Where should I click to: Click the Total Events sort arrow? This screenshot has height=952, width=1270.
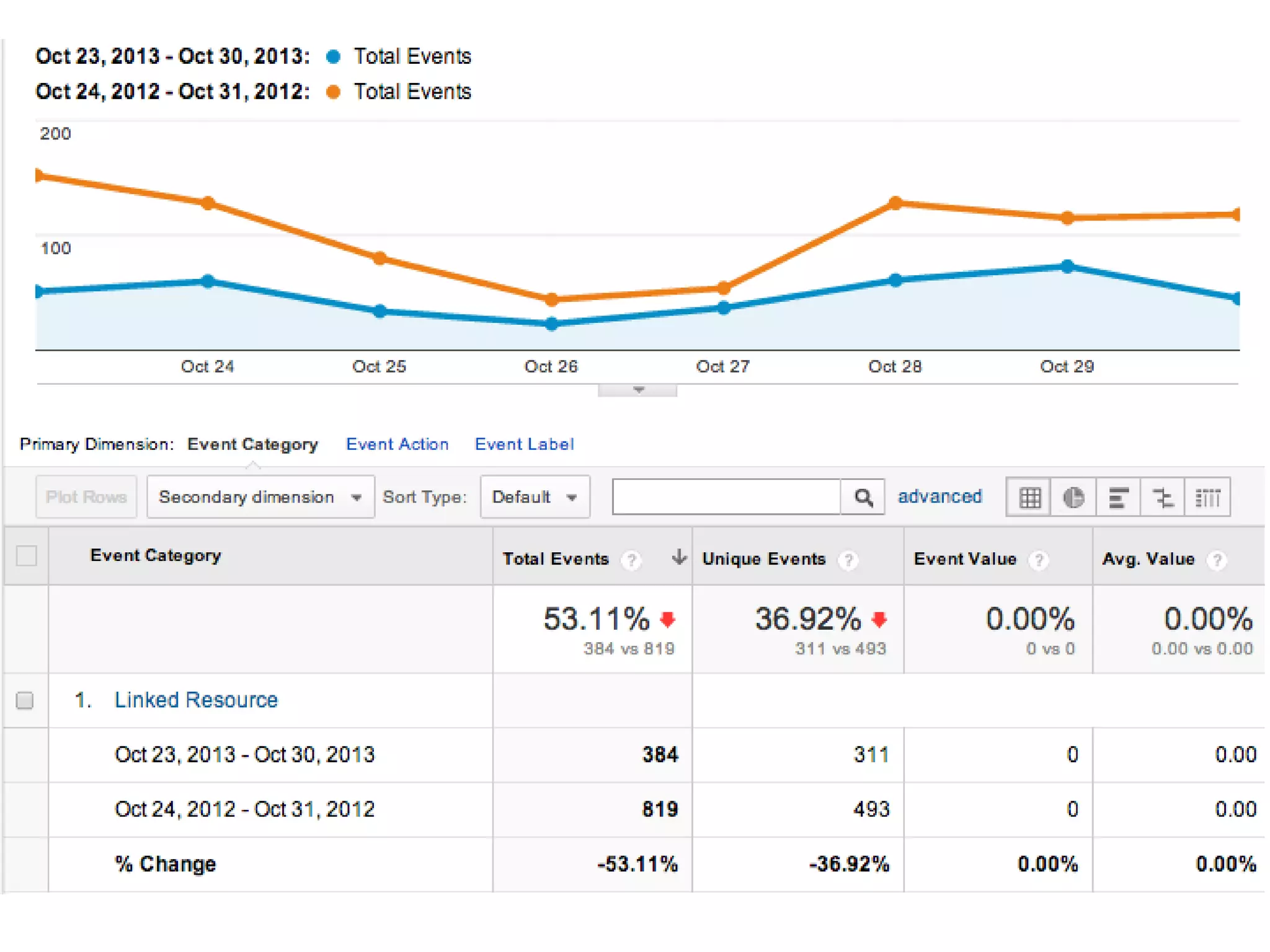pyautogui.click(x=678, y=557)
